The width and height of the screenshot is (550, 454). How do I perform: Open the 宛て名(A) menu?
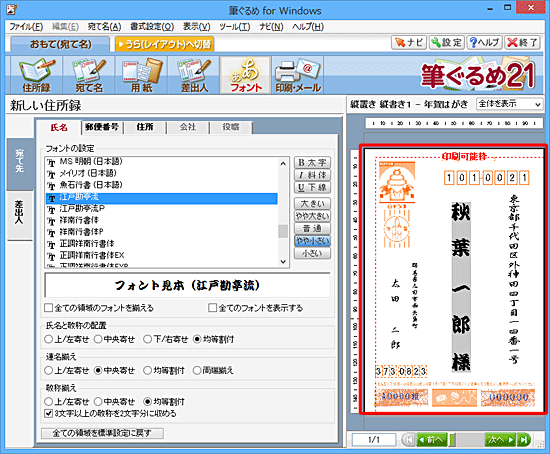click(104, 27)
